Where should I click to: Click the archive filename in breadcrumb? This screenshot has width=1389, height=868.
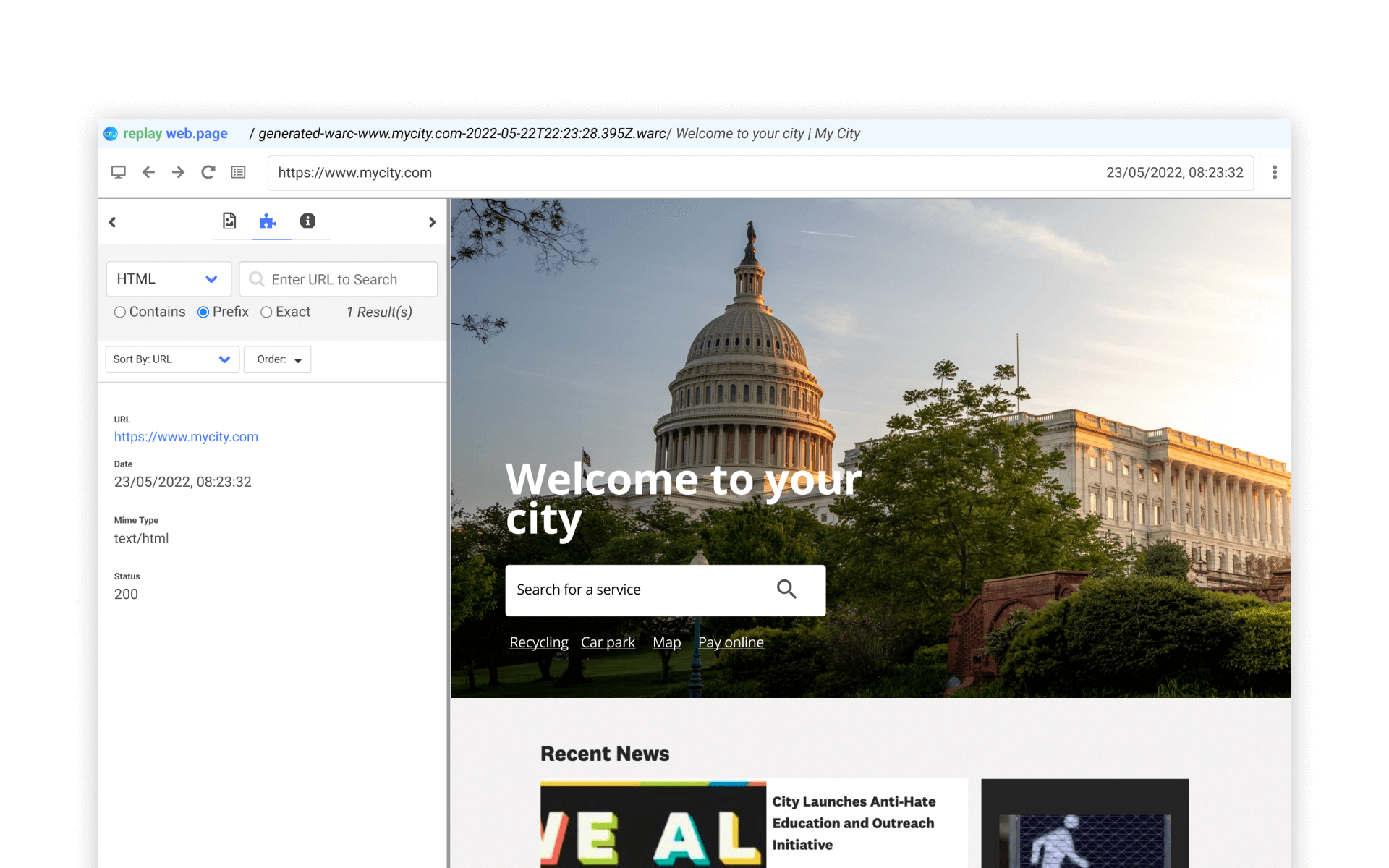(462, 134)
